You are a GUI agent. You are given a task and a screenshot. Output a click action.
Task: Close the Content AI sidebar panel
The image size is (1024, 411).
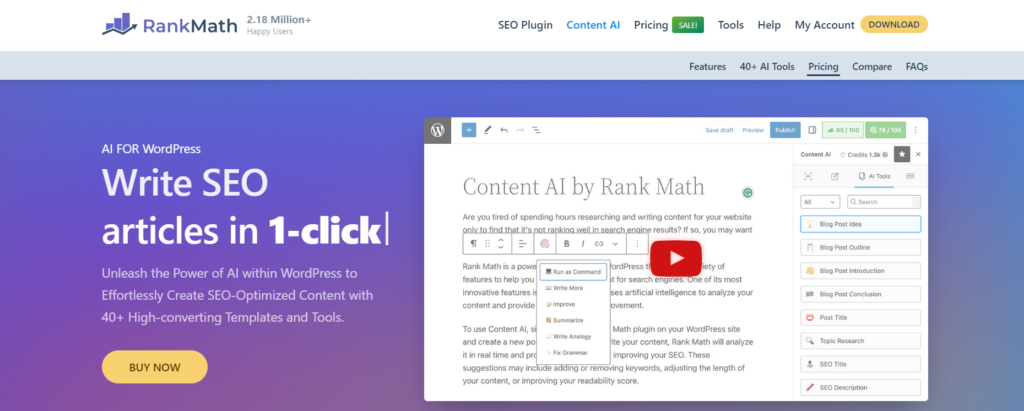point(918,154)
